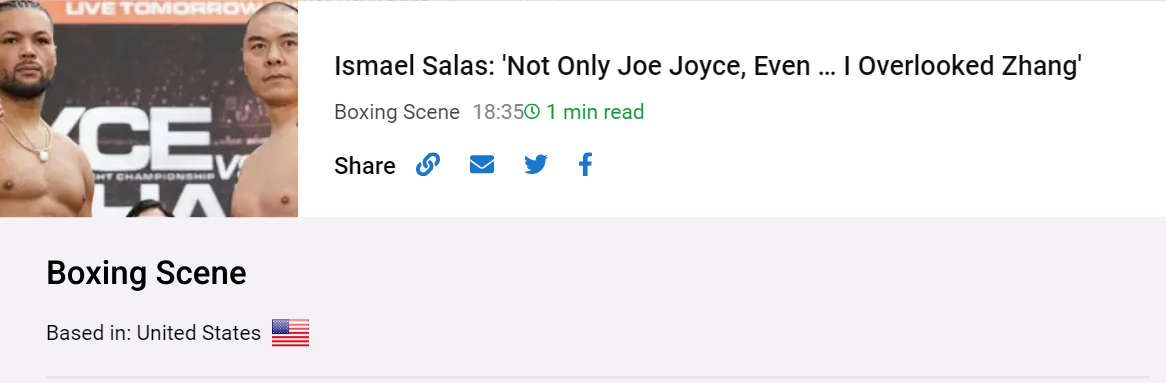Image resolution: width=1166 pixels, height=383 pixels.
Task: Click the '1 min read' label
Action: (x=595, y=112)
